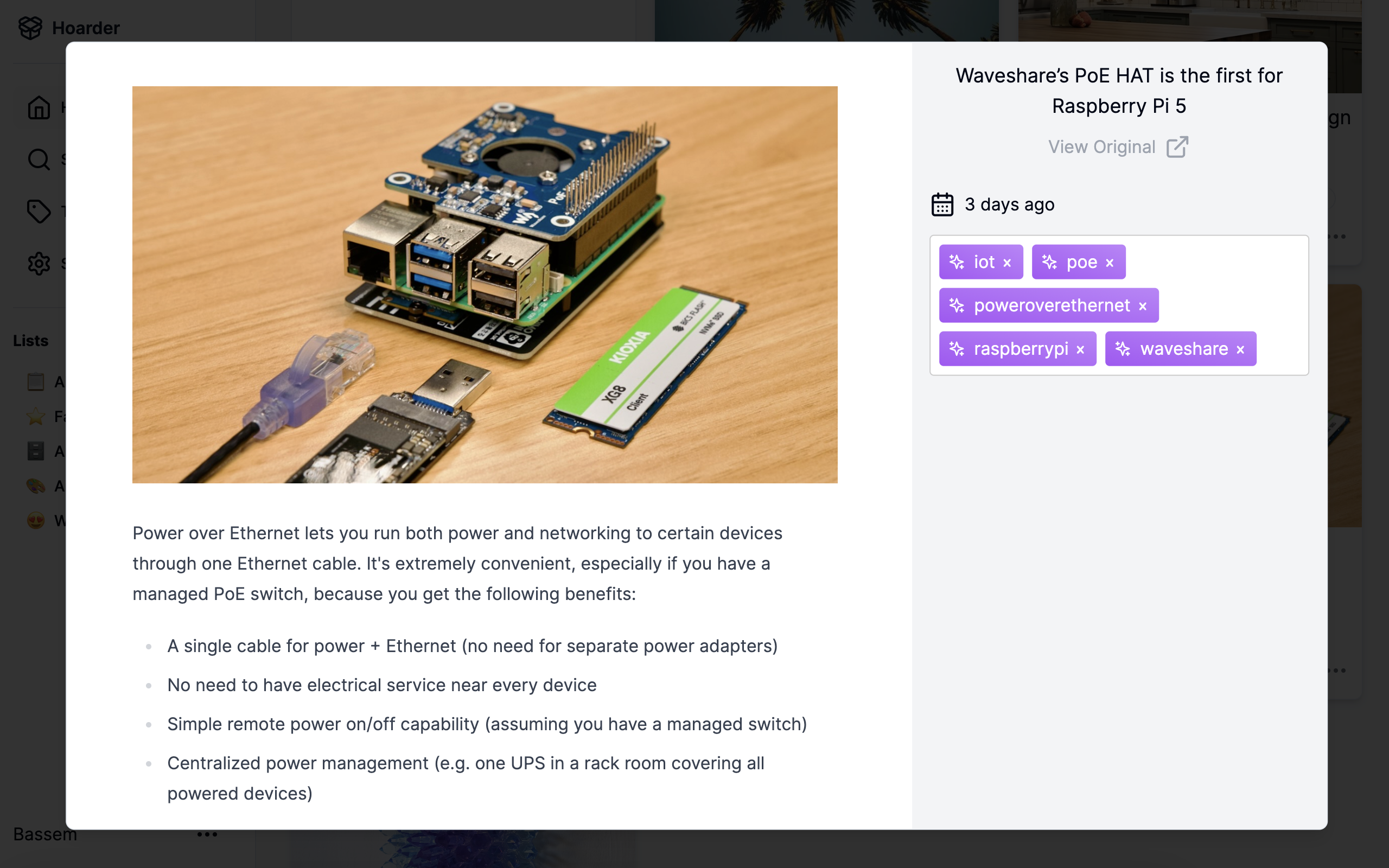
Task: Open the Tags sidebar icon
Action: click(x=39, y=211)
